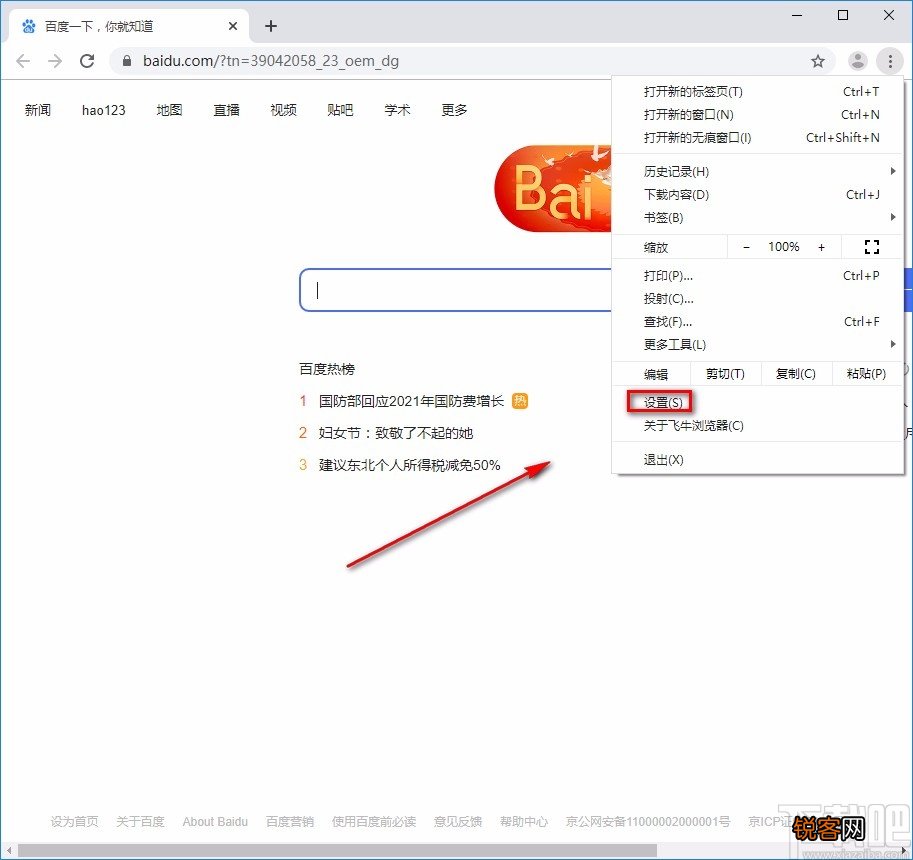The height and width of the screenshot is (860, 913).
Task: Open the hao123 navigation link
Action: coord(104,110)
